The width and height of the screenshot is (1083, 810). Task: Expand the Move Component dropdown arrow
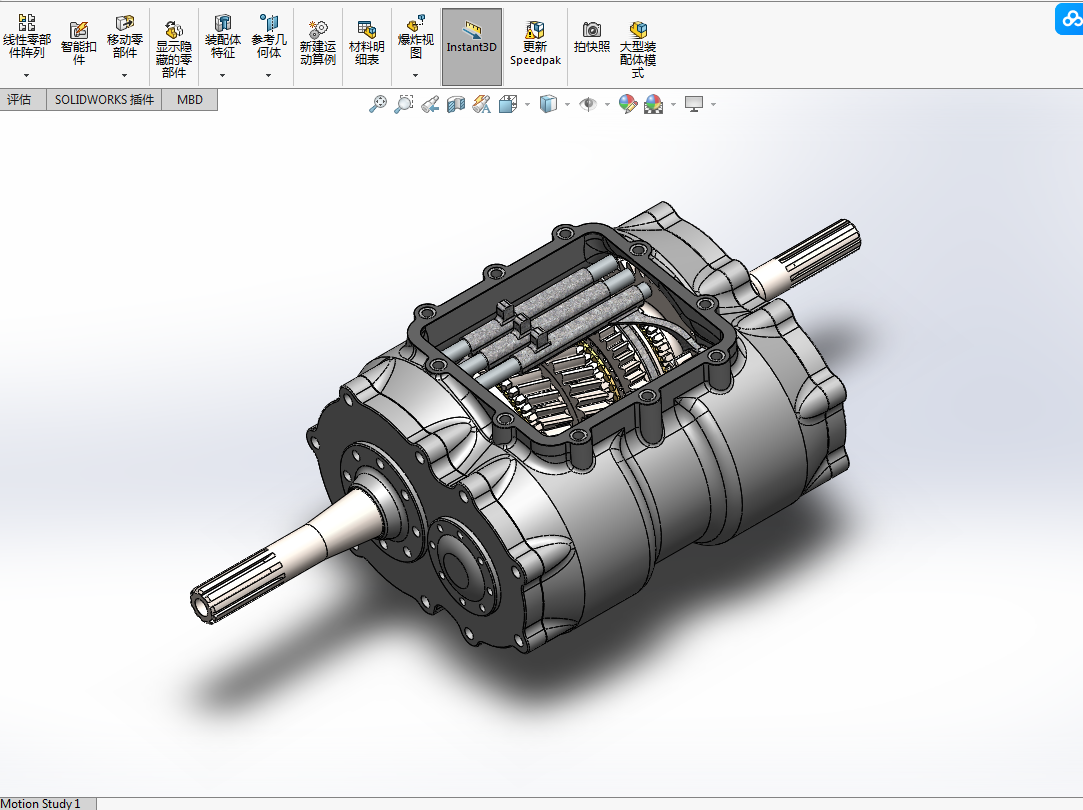pyautogui.click(x=124, y=75)
